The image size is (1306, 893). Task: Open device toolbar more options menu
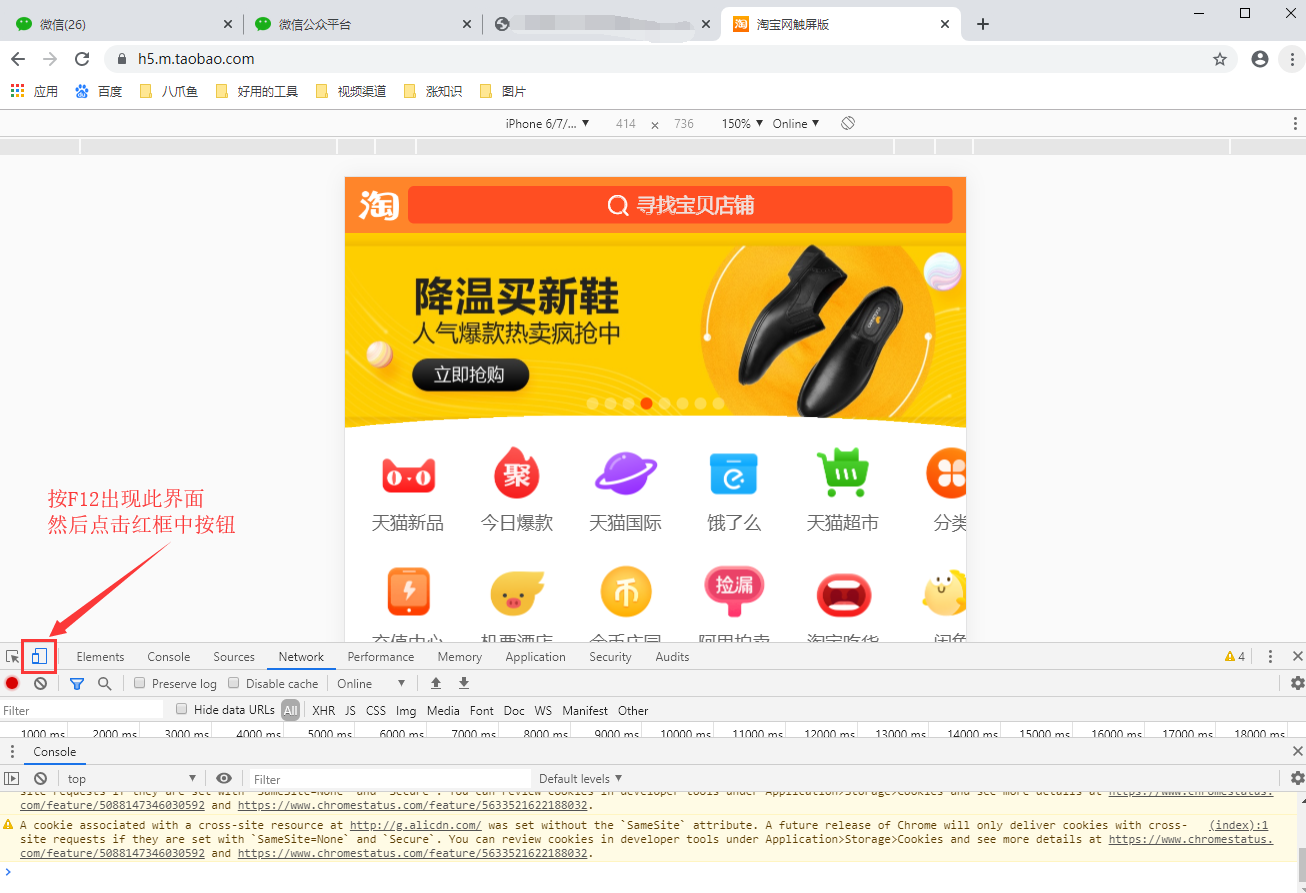(1295, 123)
